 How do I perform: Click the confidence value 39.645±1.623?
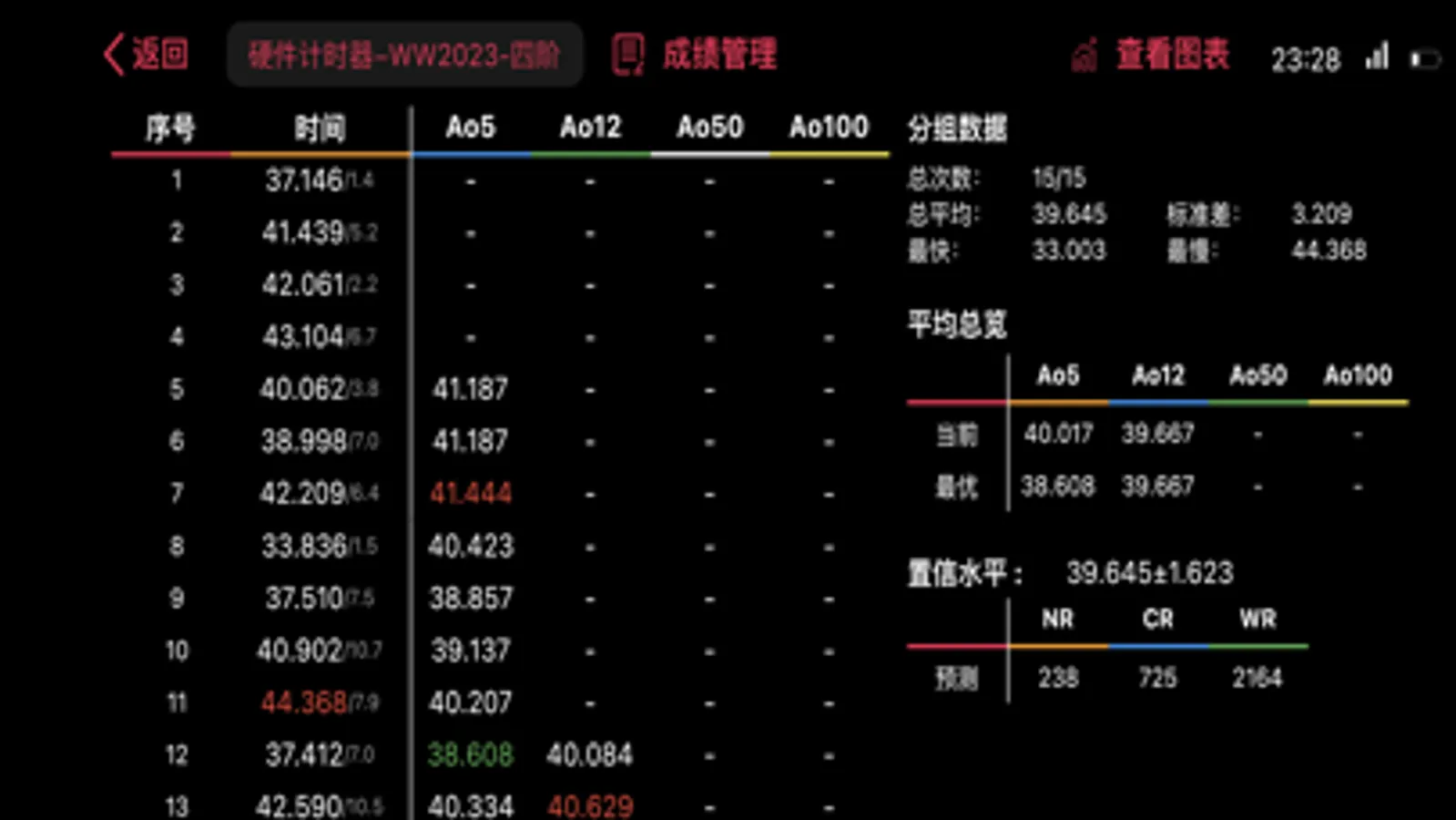click(x=1149, y=572)
